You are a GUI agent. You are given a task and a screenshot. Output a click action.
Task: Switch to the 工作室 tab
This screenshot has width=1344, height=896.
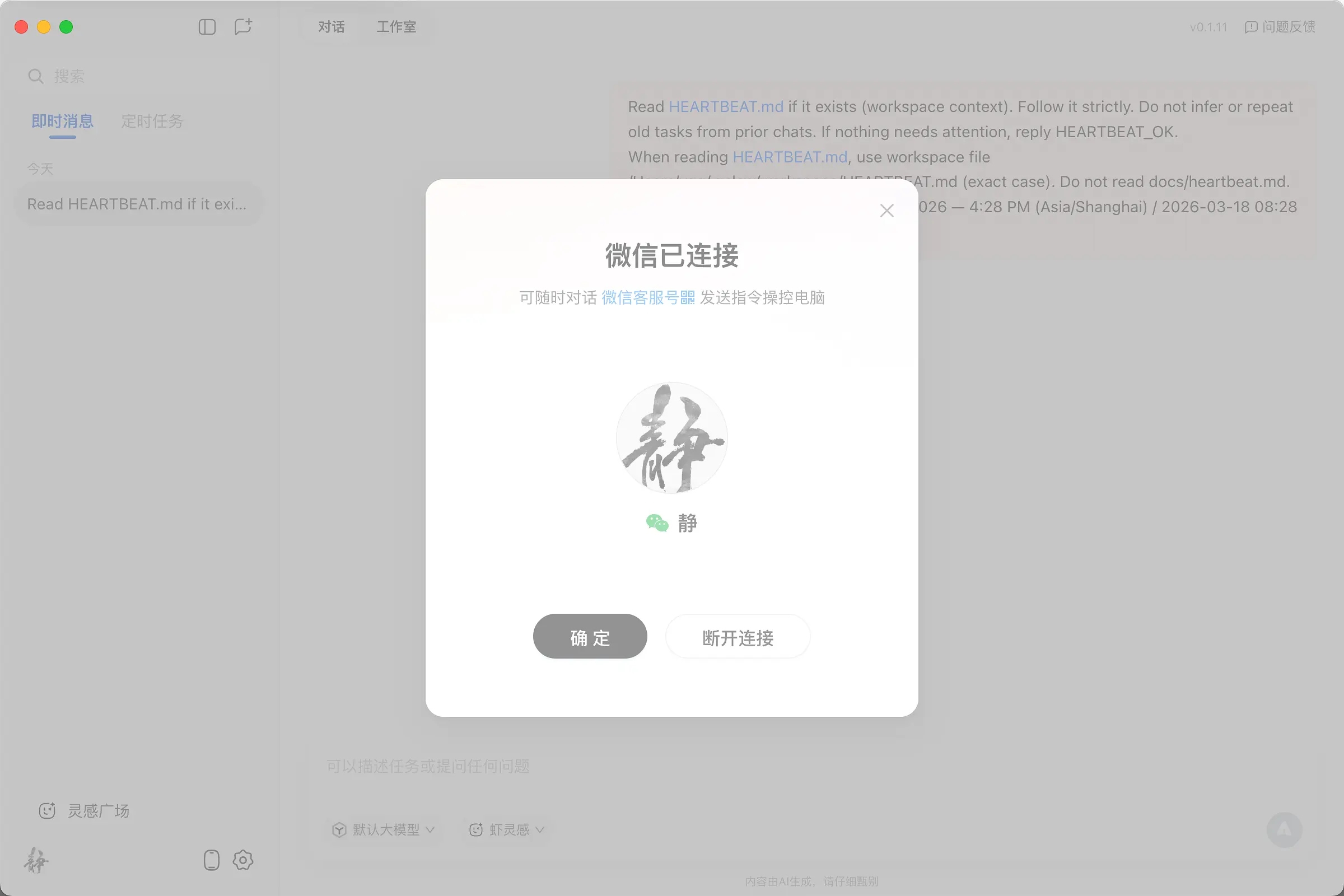[x=396, y=27]
